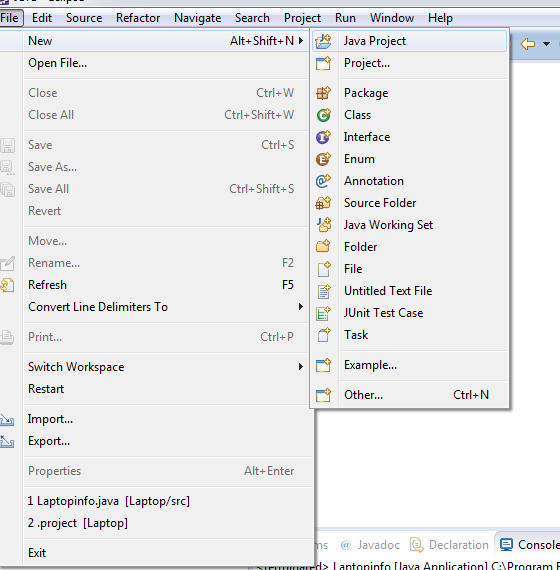Open the Edit menu
The width and height of the screenshot is (560, 570).
(42, 18)
